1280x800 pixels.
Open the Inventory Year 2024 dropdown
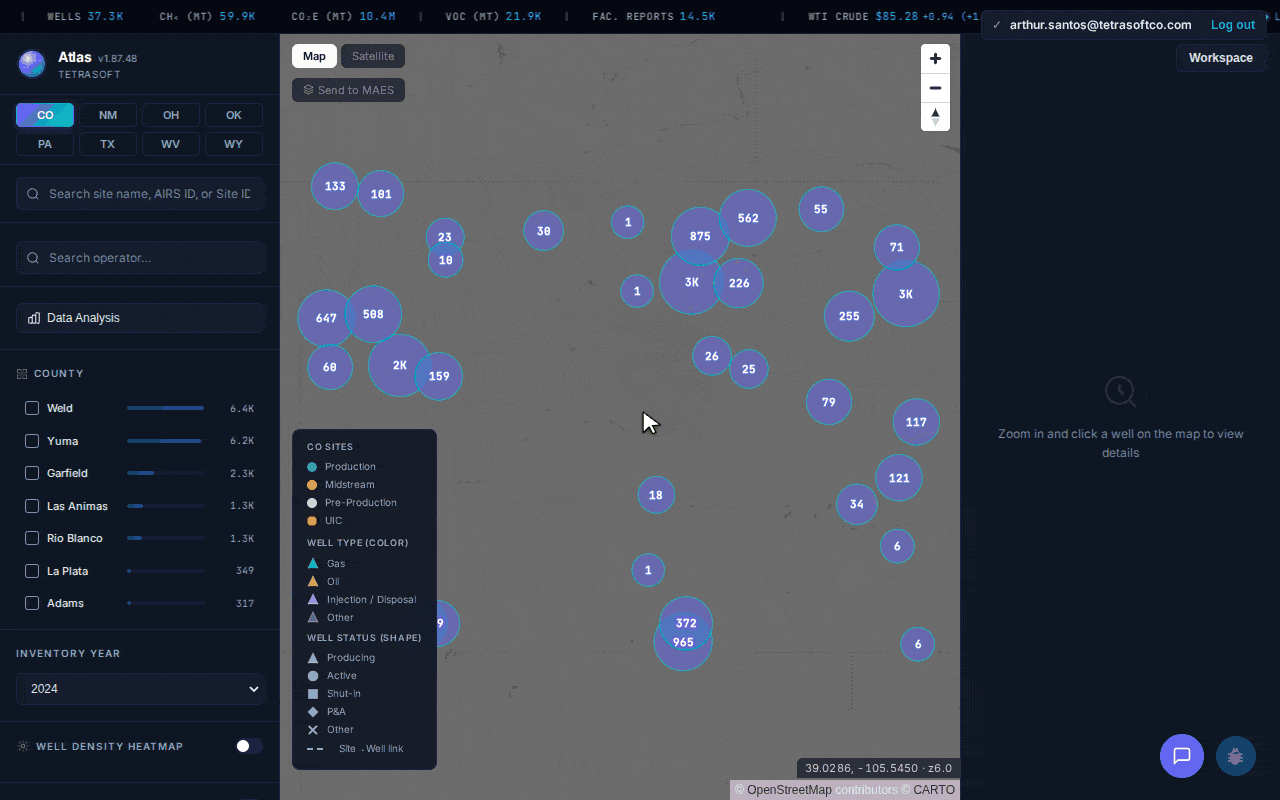[x=140, y=689]
